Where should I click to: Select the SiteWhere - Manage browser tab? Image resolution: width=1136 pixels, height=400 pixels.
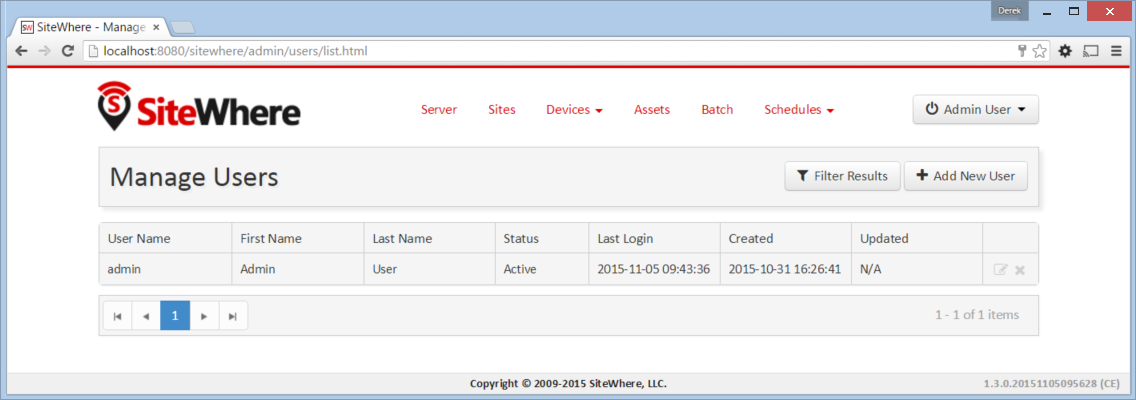pyautogui.click(x=89, y=28)
